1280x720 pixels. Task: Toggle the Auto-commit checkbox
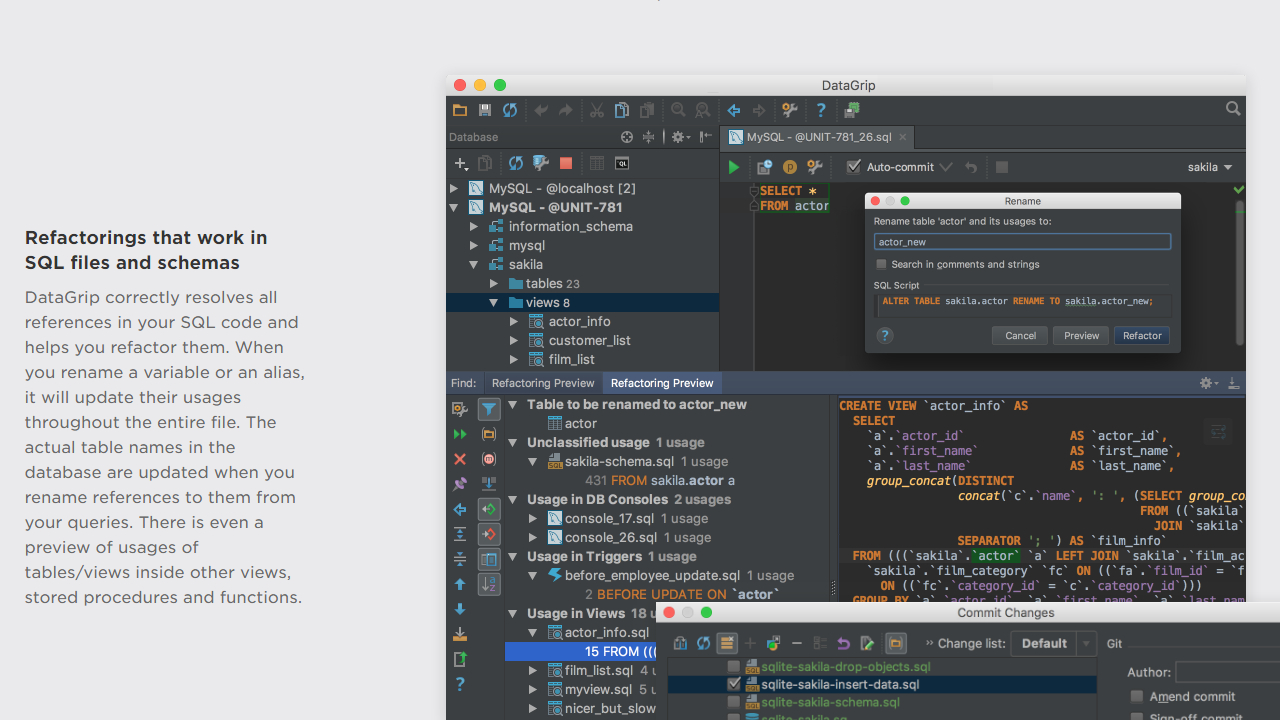click(853, 167)
